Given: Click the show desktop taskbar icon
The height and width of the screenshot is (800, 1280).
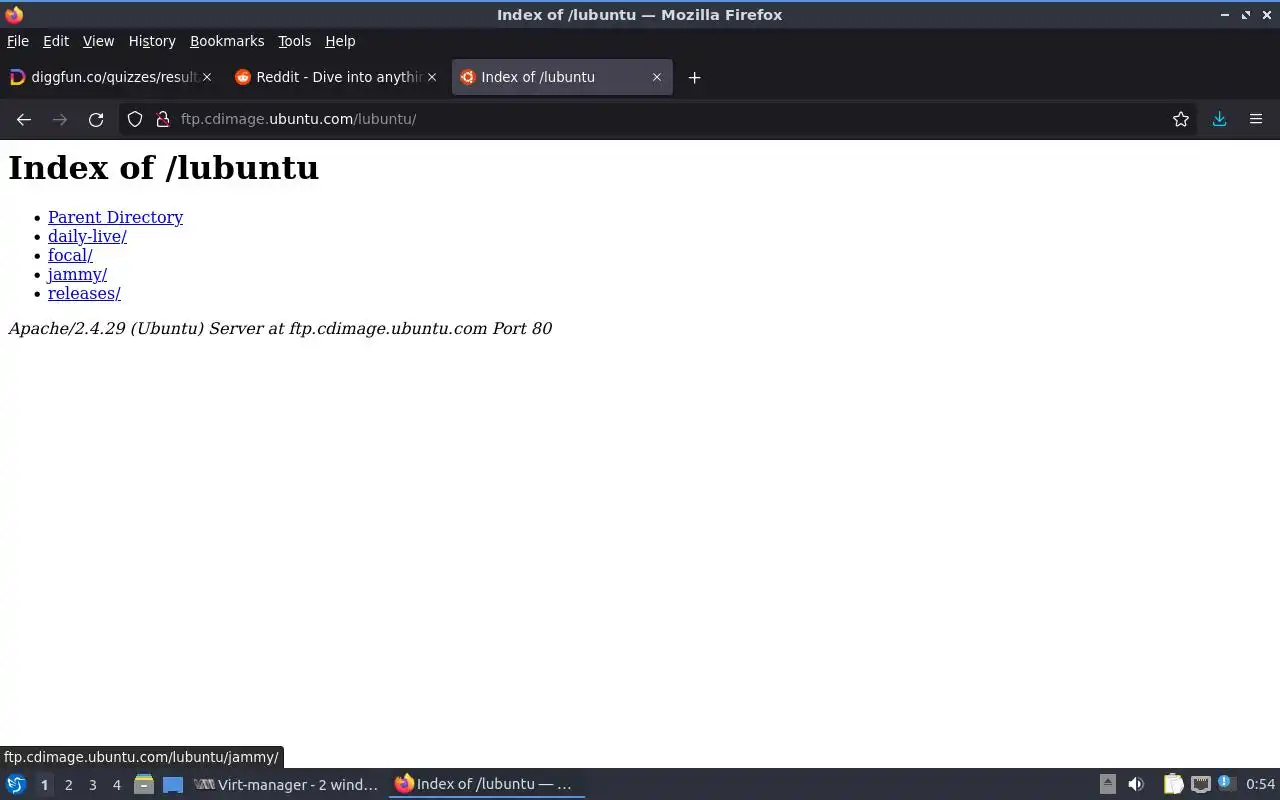Looking at the screenshot, I should coord(173,784).
